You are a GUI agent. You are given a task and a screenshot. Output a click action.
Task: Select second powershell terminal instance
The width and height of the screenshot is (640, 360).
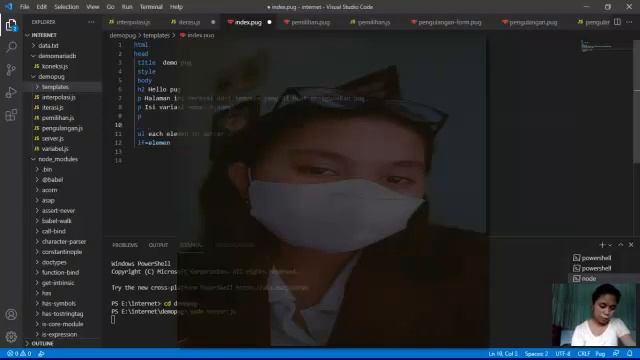click(592, 268)
